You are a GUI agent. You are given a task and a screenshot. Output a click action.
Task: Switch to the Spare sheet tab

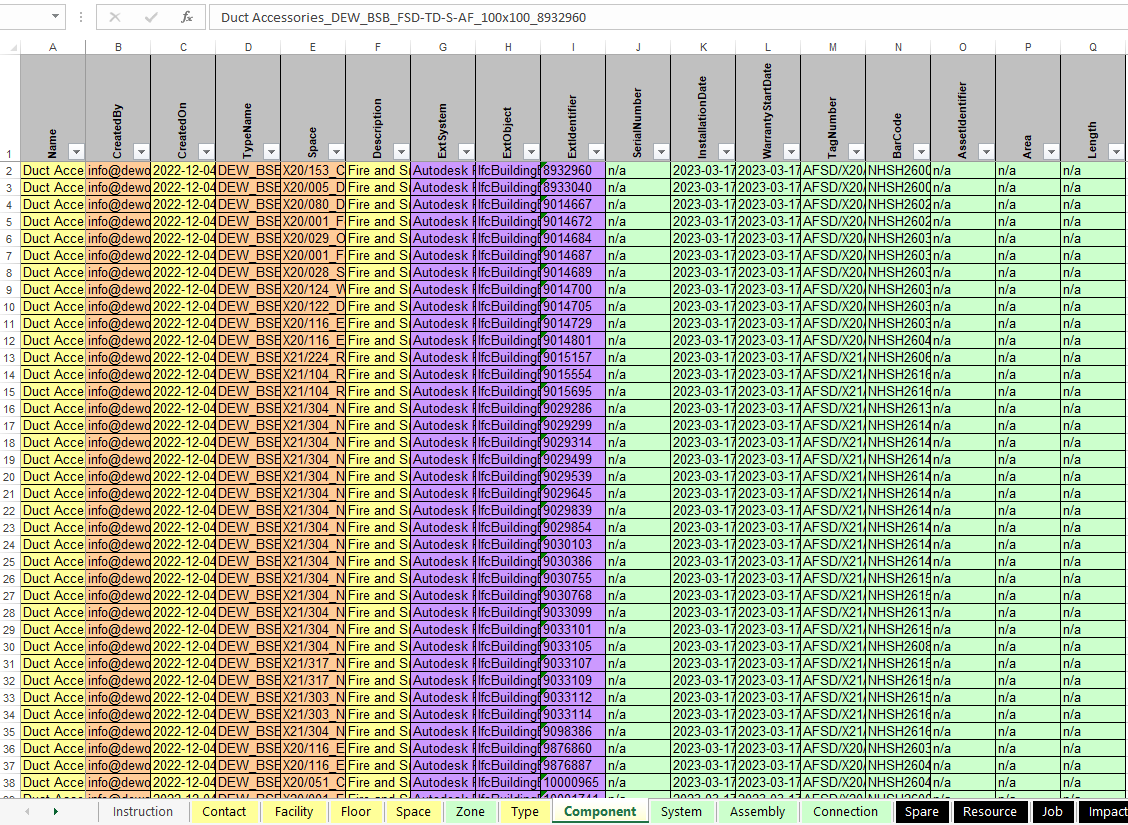click(x=922, y=811)
